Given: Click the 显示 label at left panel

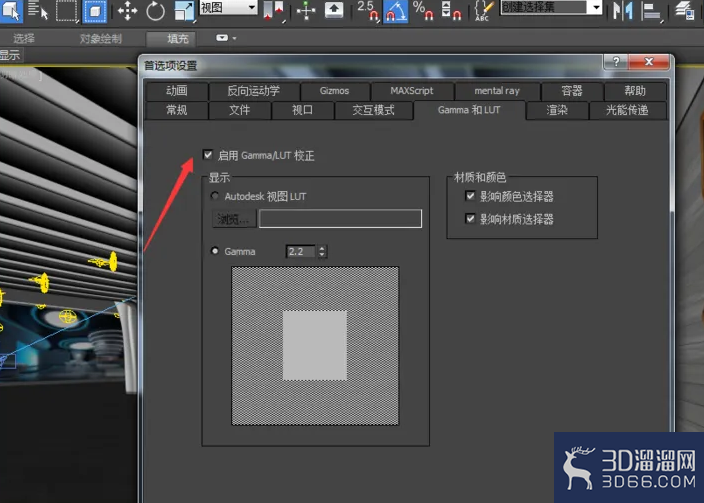Looking at the screenshot, I should [10, 55].
